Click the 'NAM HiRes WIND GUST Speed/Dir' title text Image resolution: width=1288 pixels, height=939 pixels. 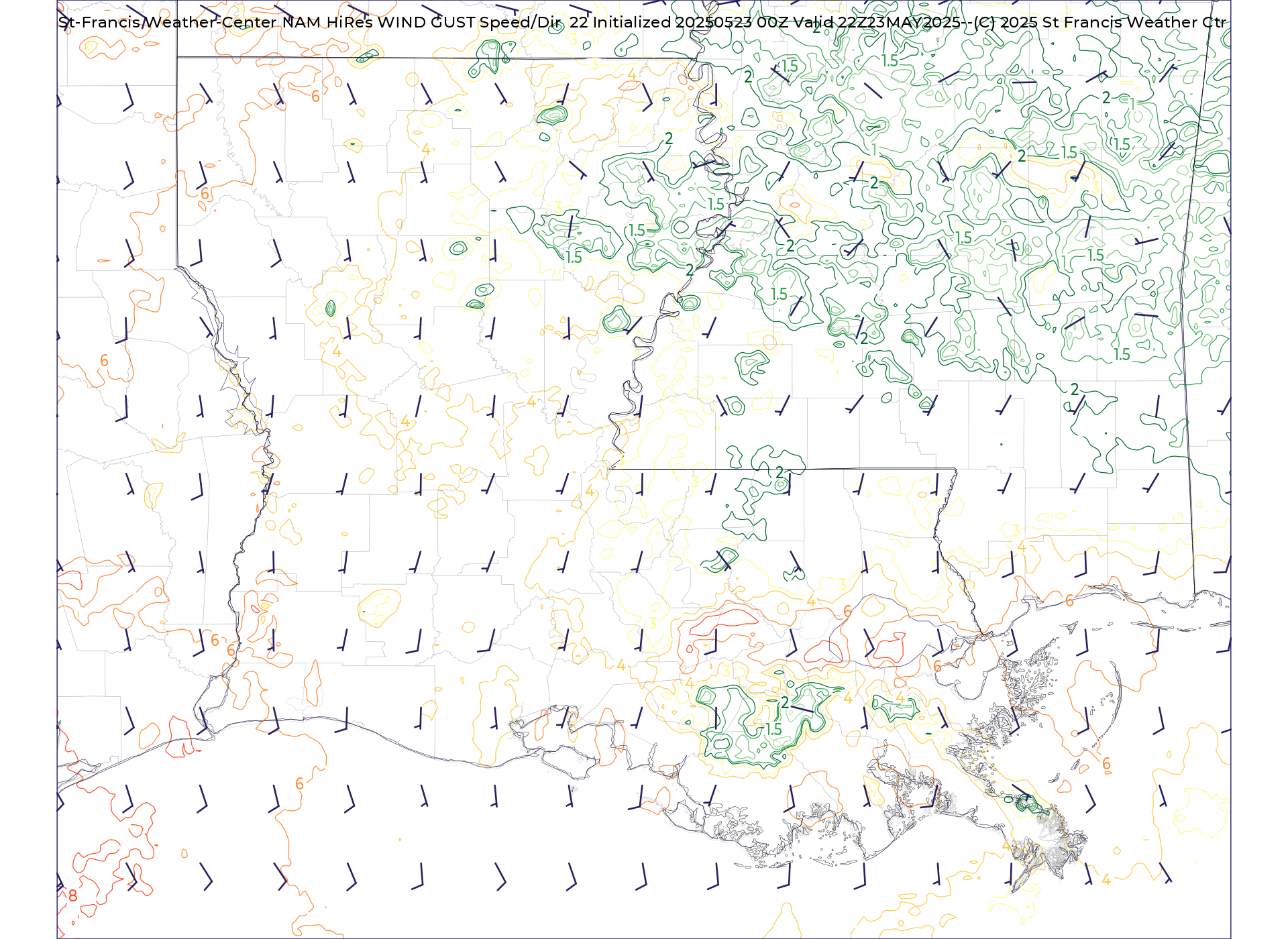[421, 22]
